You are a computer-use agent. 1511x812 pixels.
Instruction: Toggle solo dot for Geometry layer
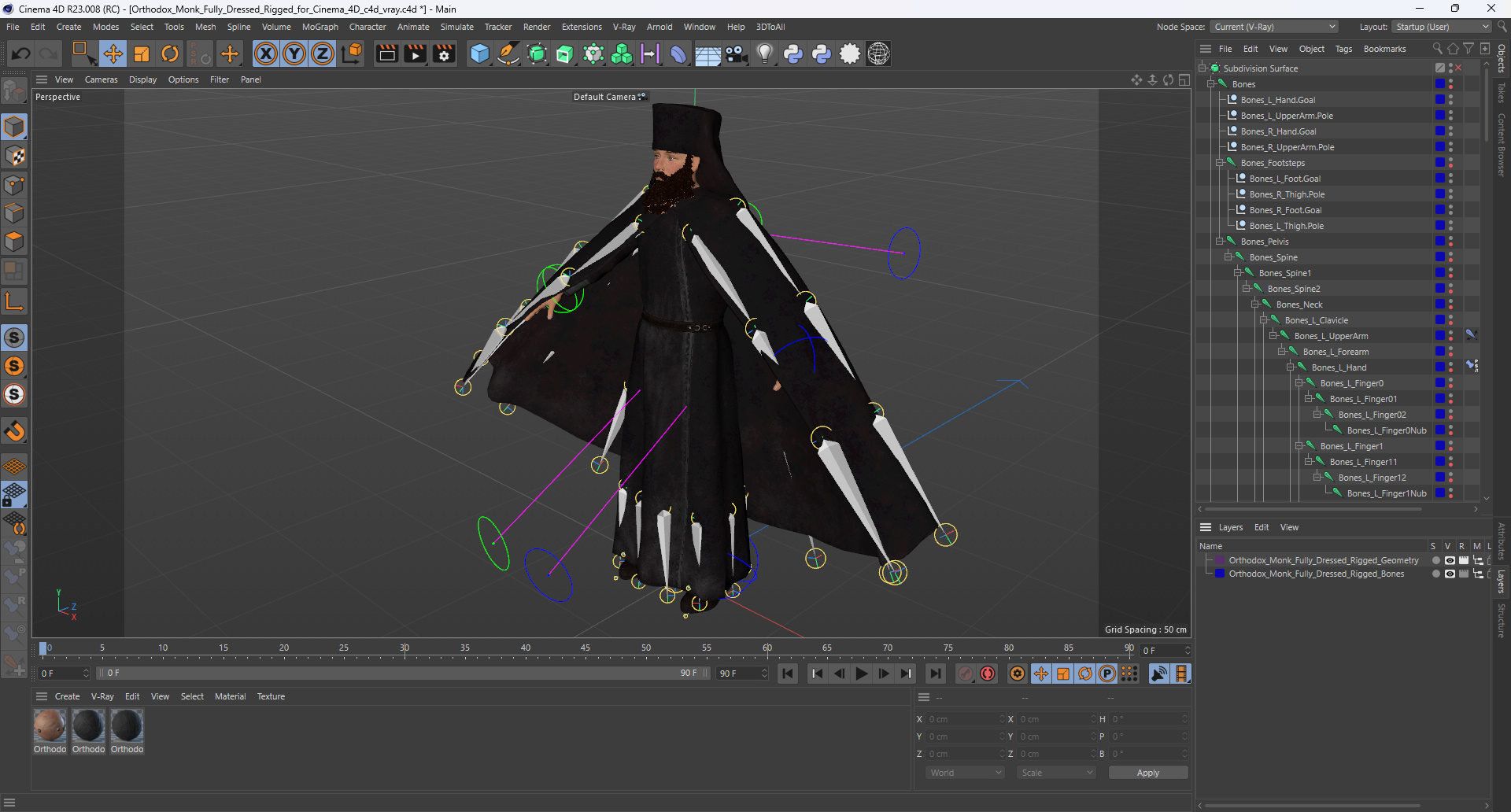tap(1435, 561)
